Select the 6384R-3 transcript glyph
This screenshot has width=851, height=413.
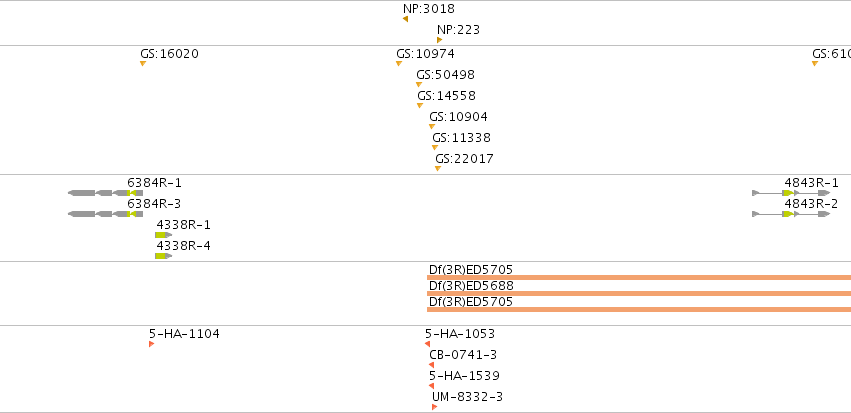point(106,214)
